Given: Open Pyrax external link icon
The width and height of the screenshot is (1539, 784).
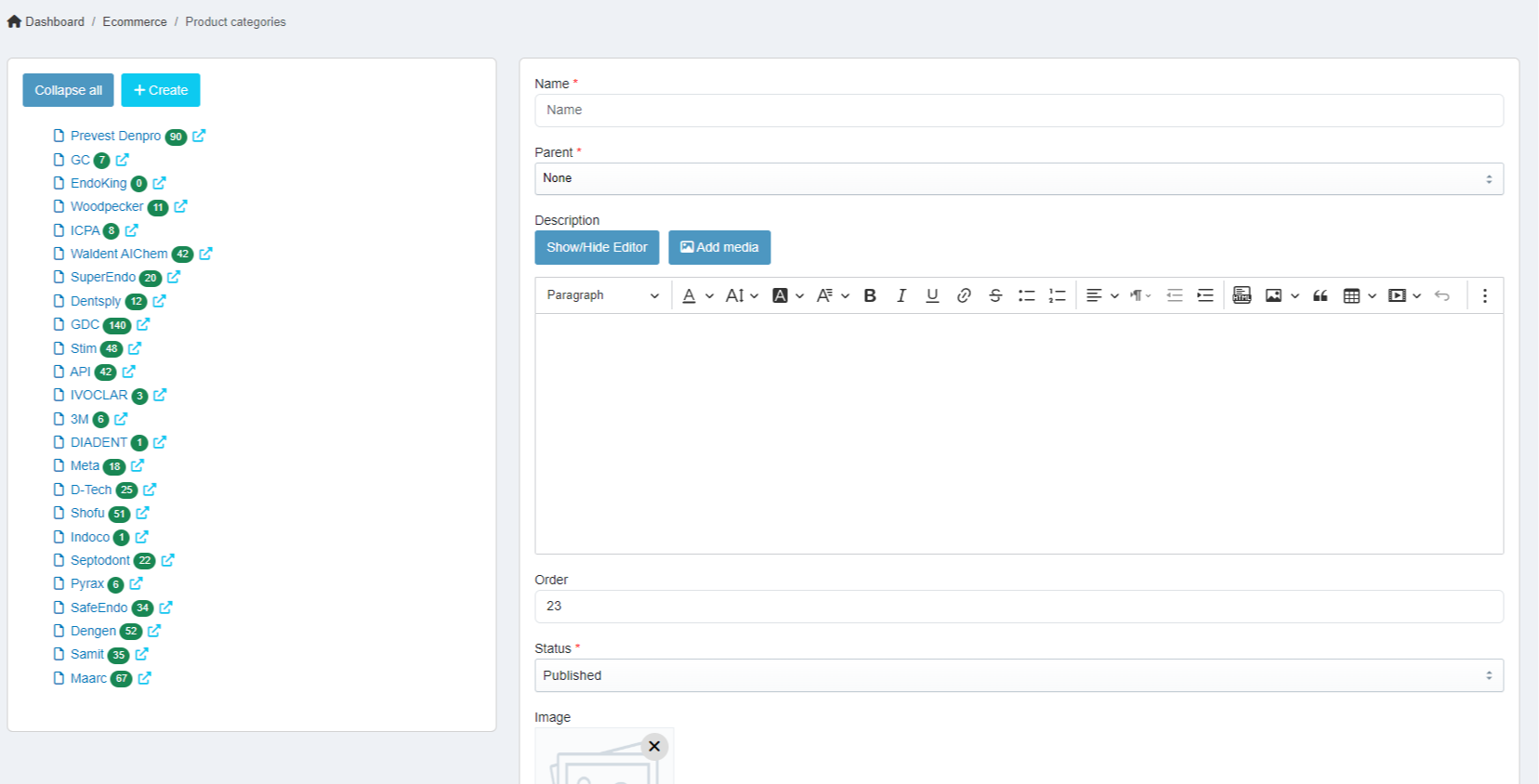Looking at the screenshot, I should [136, 583].
